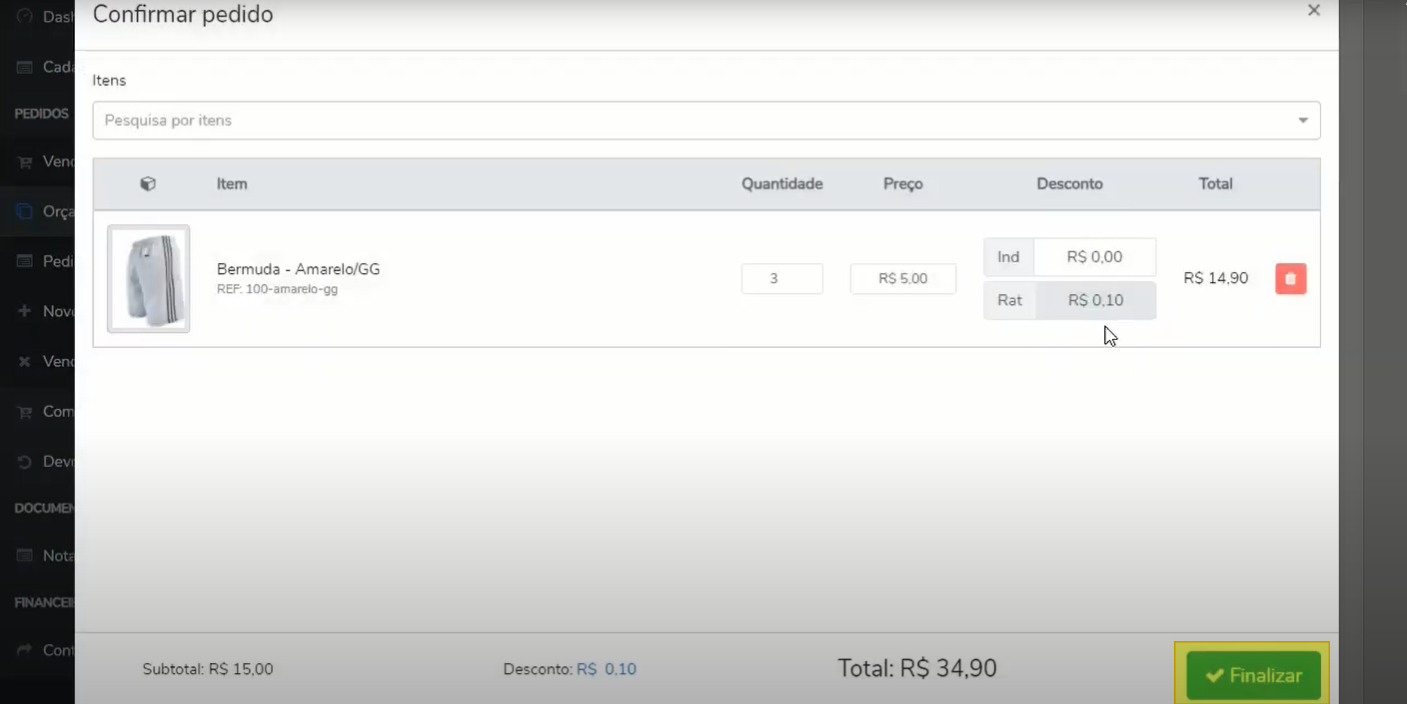Click the Novo plus icon in sidebar
This screenshot has height=704, width=1407.
24,311
